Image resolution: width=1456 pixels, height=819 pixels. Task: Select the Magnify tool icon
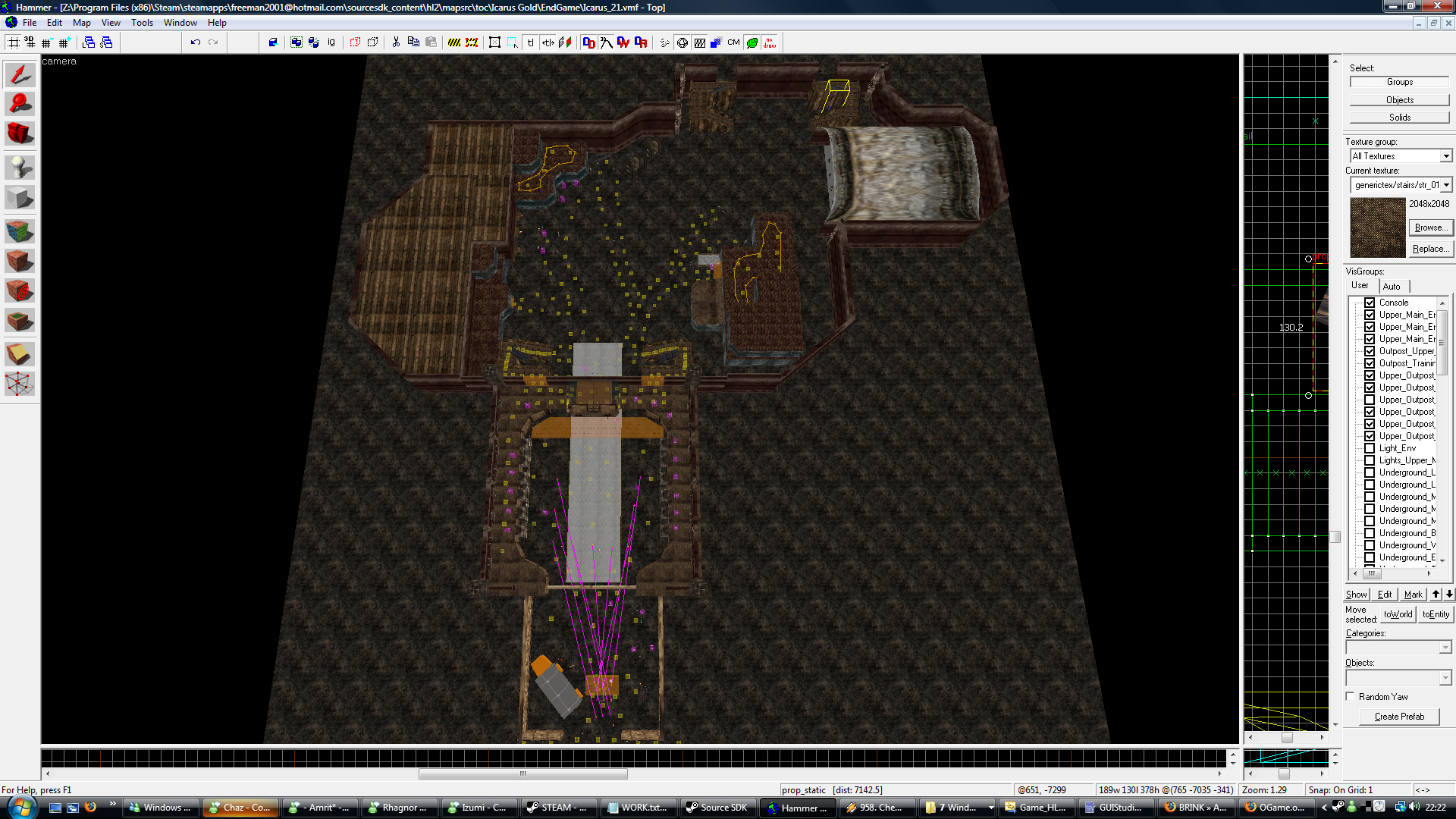tap(20, 103)
